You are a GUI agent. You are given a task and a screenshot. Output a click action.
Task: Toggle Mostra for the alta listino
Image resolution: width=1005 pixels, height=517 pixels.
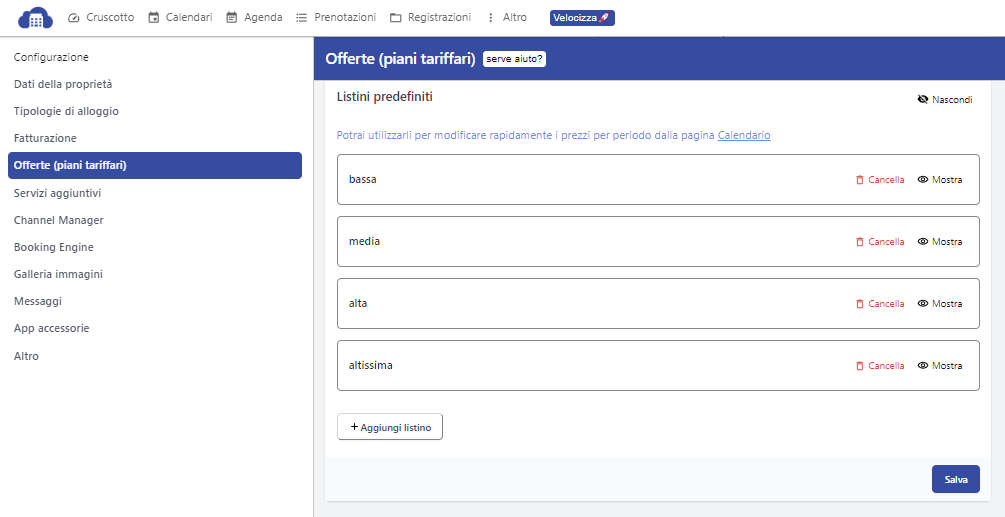tap(940, 304)
